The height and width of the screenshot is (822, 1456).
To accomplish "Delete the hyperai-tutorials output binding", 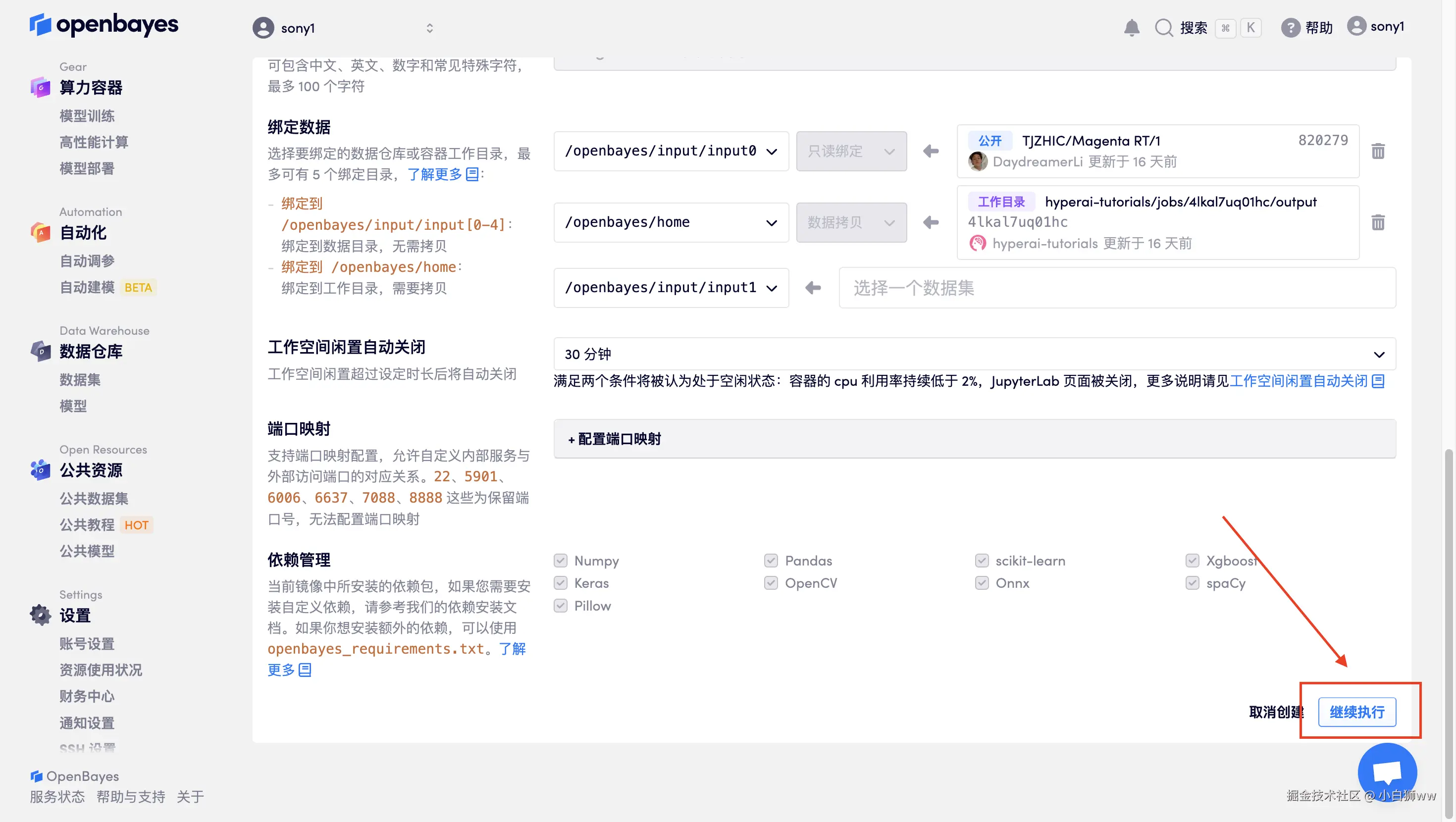I will [x=1377, y=222].
